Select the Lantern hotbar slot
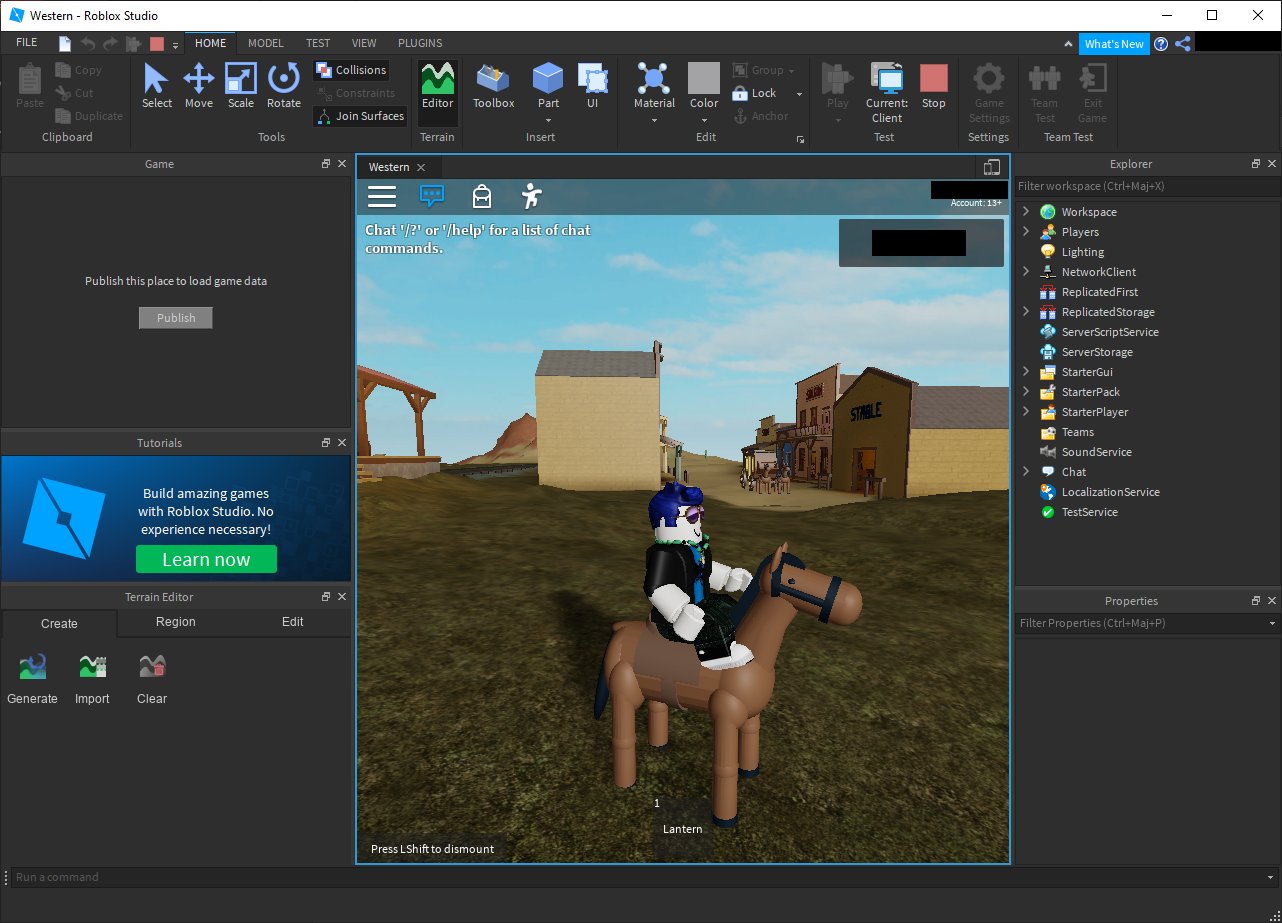The image size is (1282, 923). [682, 827]
